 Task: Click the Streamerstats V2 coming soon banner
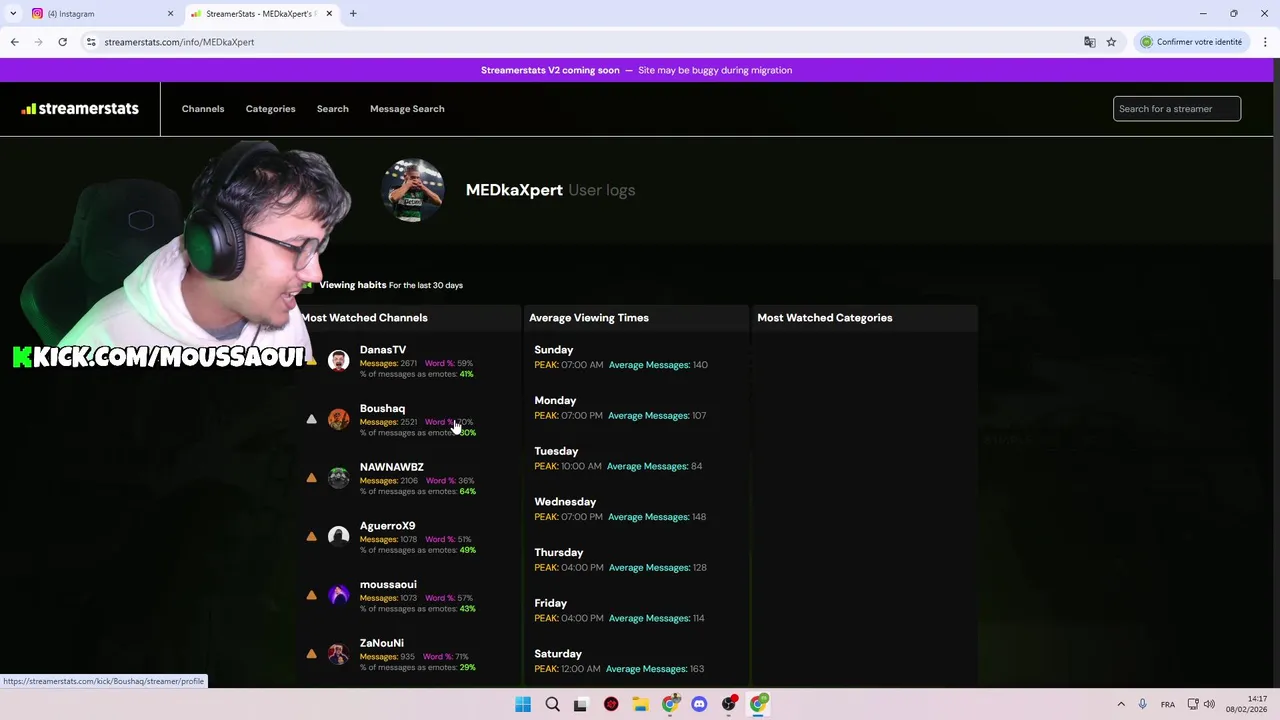[x=636, y=70]
